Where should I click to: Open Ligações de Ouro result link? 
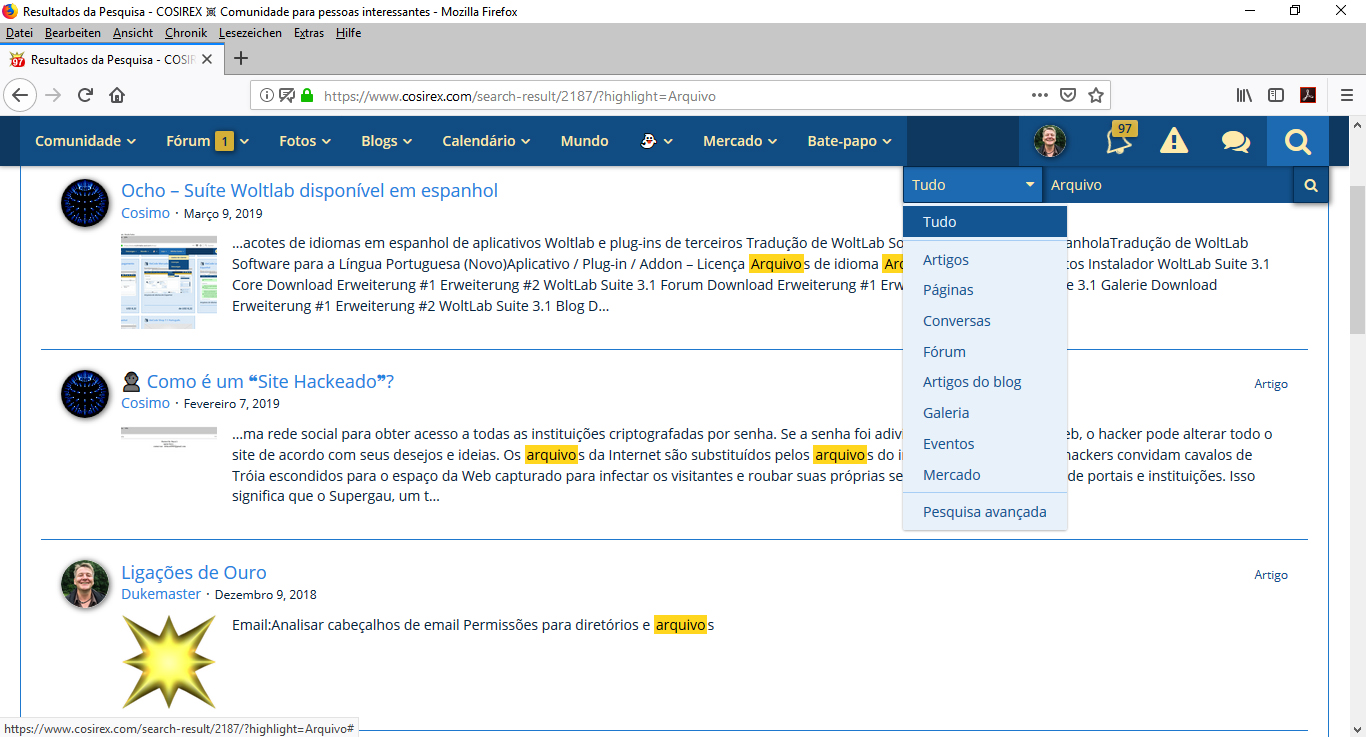coord(194,573)
